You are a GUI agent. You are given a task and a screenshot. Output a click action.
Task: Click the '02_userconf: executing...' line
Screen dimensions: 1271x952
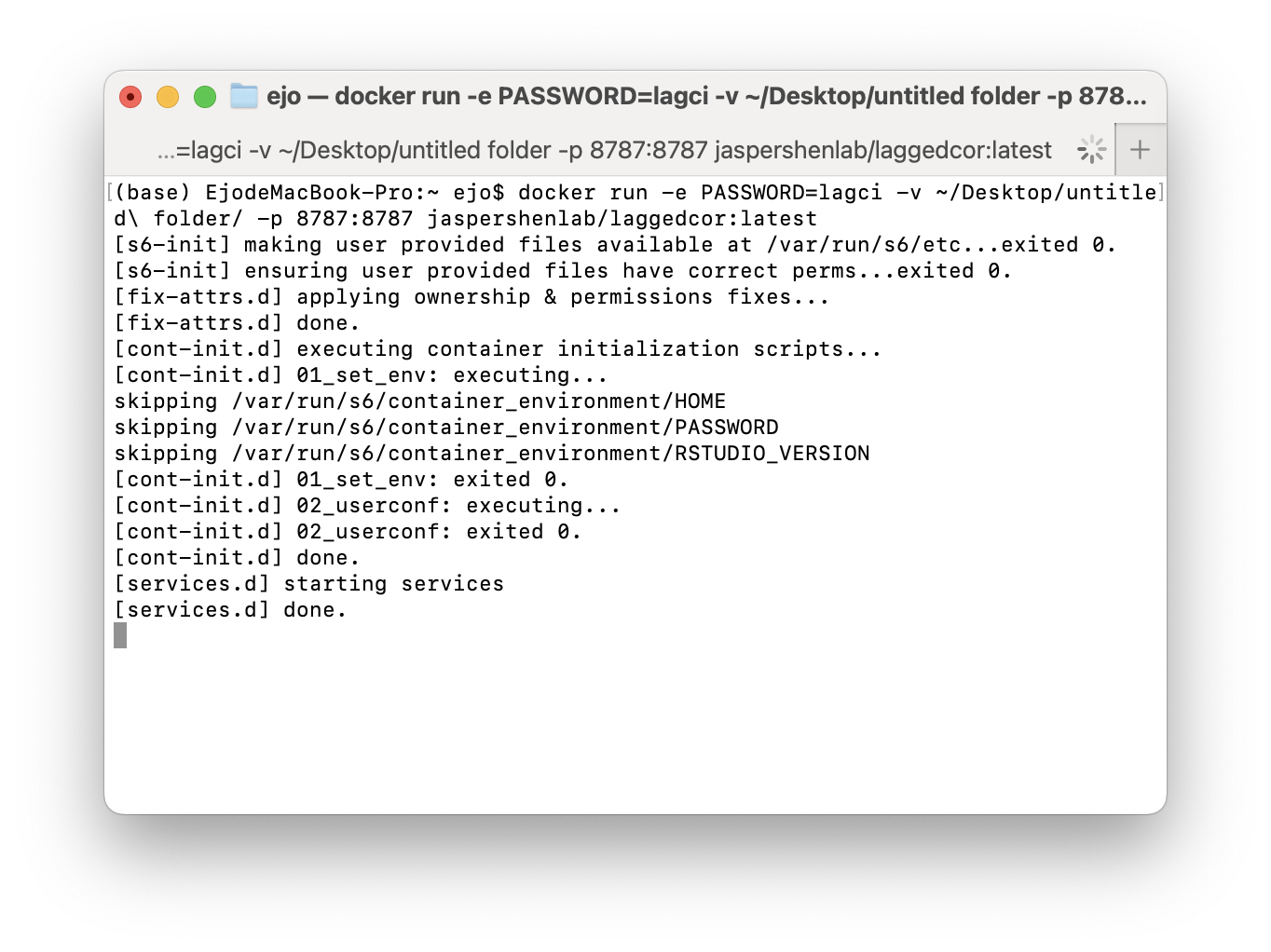click(x=367, y=506)
